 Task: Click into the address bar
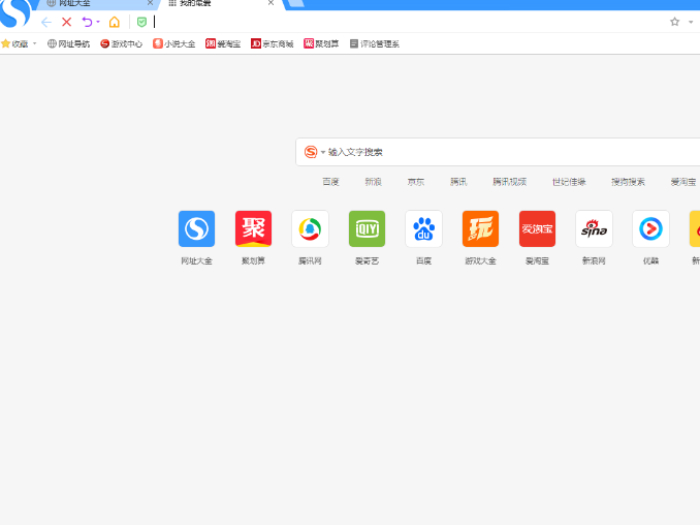[x=408, y=22]
